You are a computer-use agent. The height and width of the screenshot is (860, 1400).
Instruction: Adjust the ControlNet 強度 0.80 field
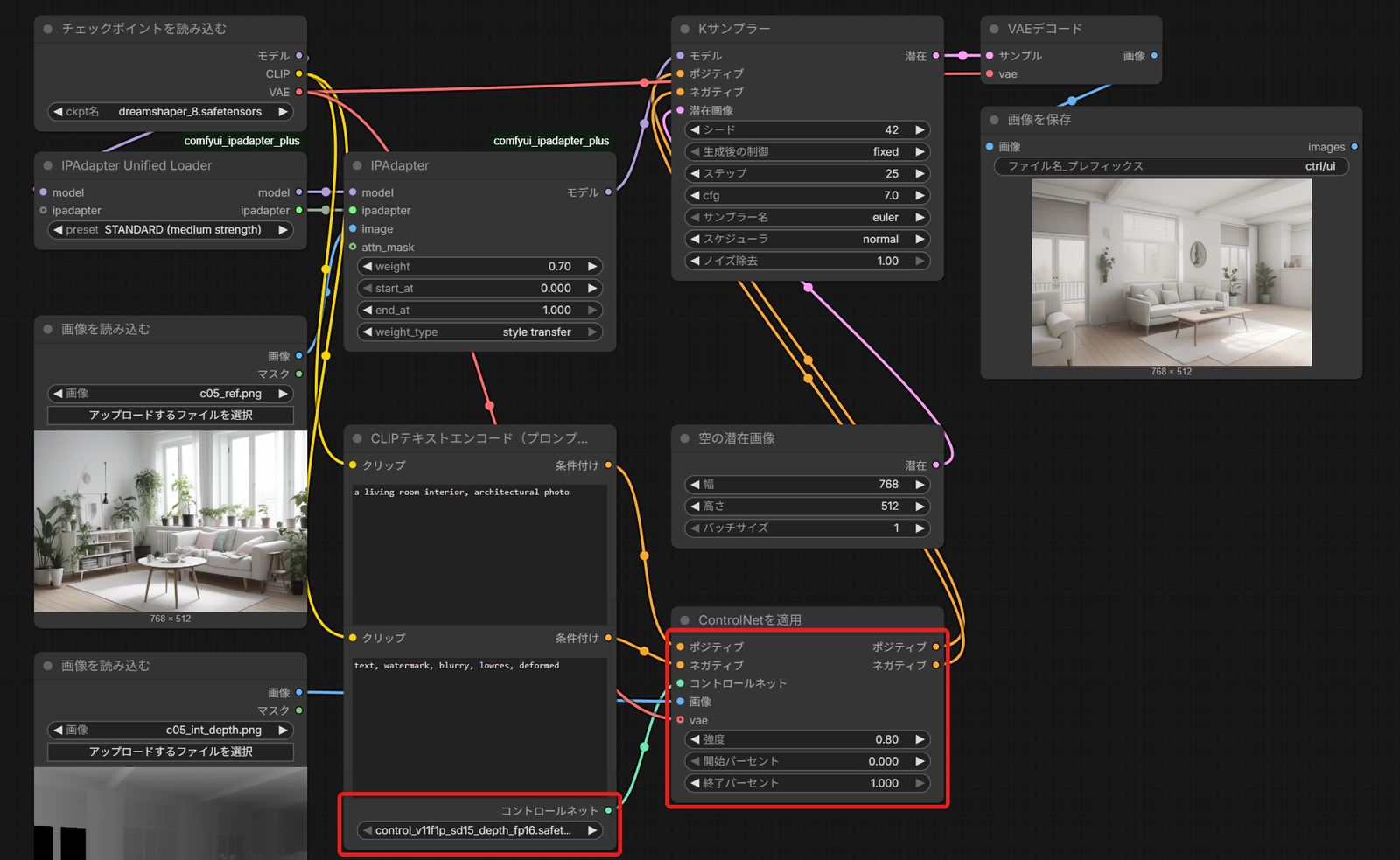click(807, 739)
